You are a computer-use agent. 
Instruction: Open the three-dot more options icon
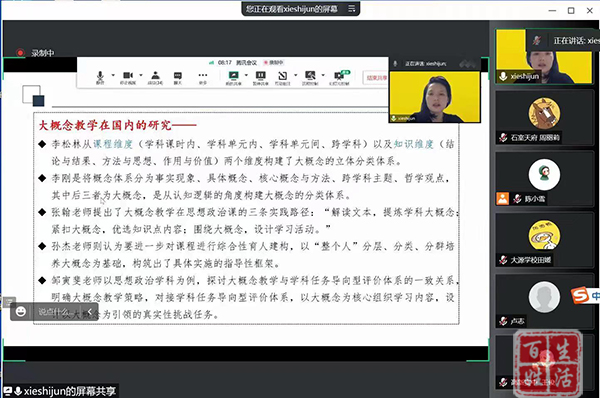(203, 77)
